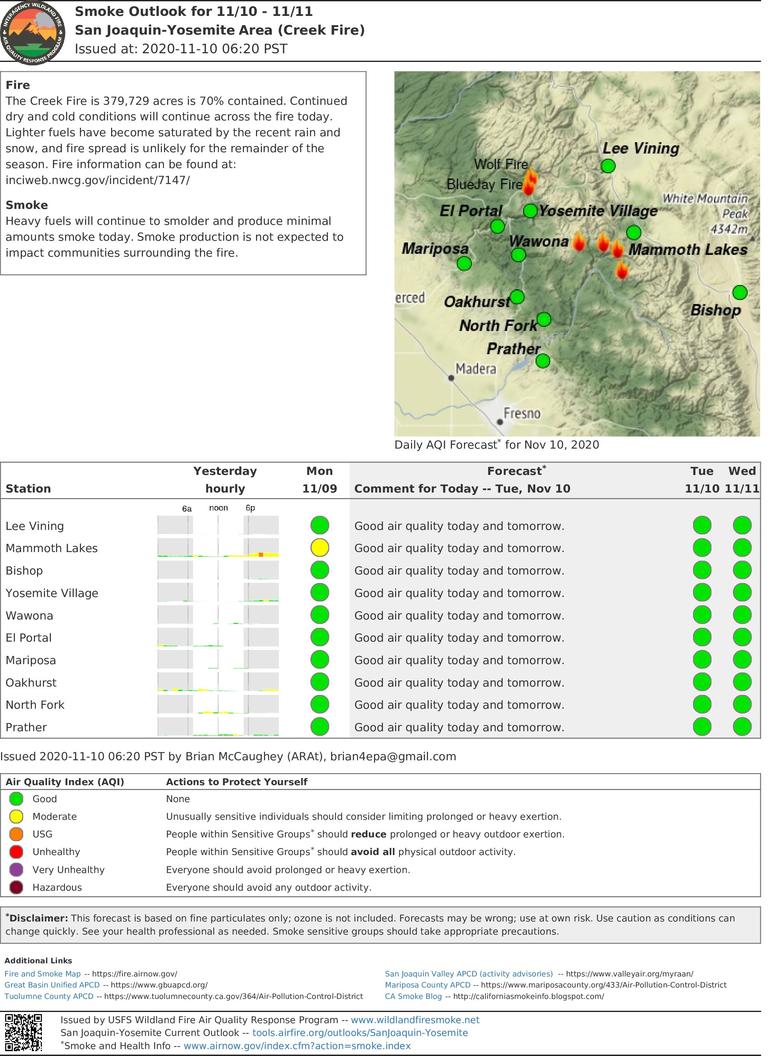Click El Portal Tue 11/10 forecast circle
Viewport: 775px width, 1056px height.
702,637
